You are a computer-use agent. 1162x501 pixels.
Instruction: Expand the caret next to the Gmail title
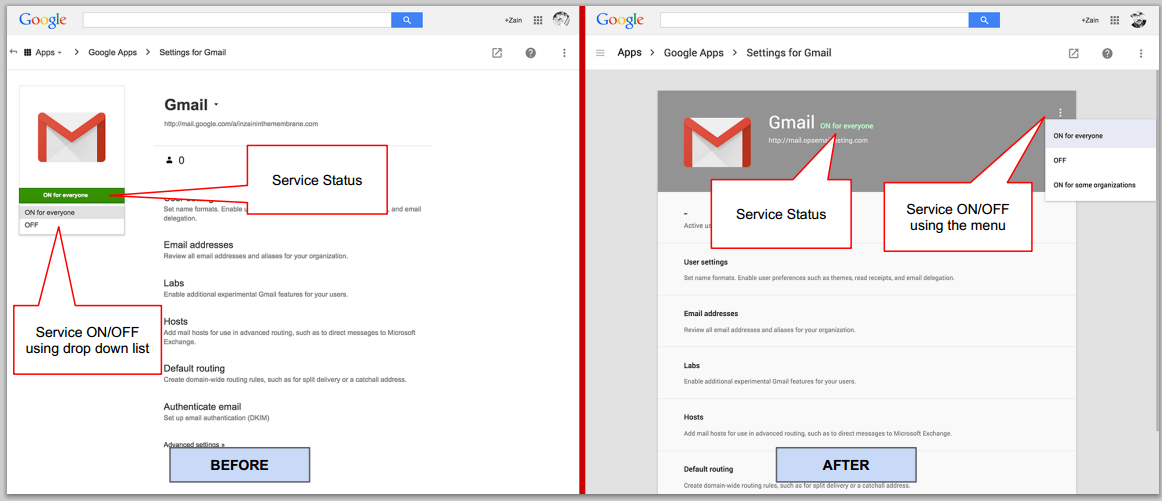[216, 105]
